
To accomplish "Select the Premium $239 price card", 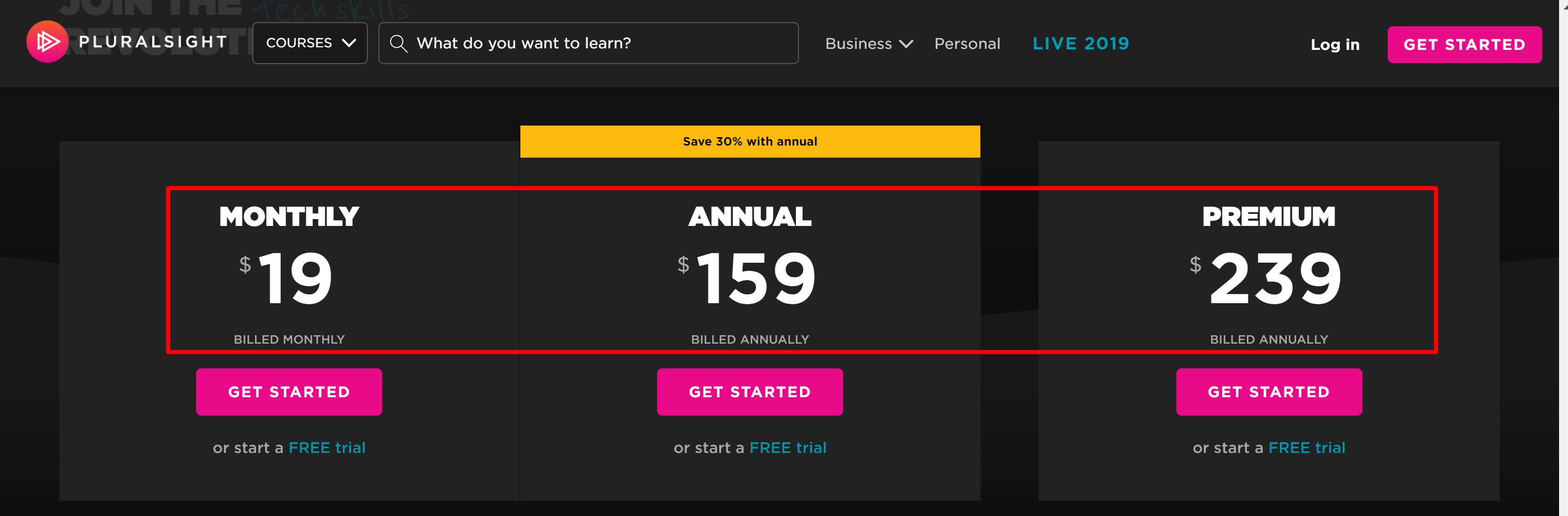I will coord(1268,277).
